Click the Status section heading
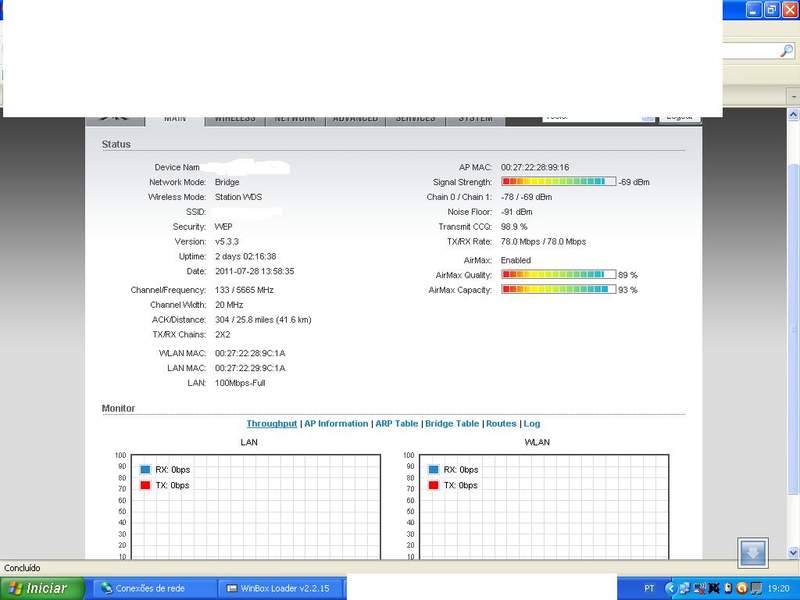Viewport: 800px width, 600px height. [x=116, y=144]
